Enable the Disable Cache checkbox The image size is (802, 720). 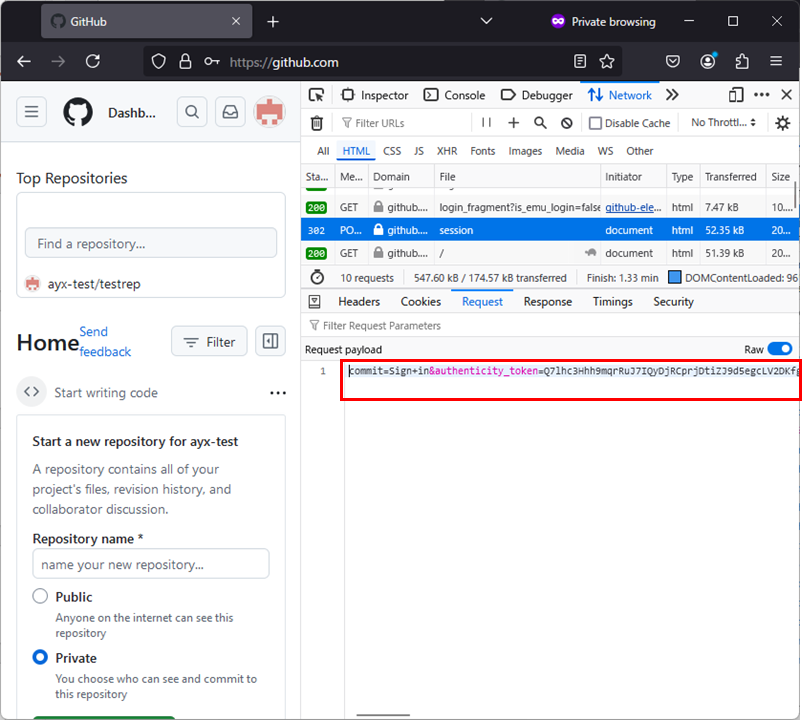[595, 123]
